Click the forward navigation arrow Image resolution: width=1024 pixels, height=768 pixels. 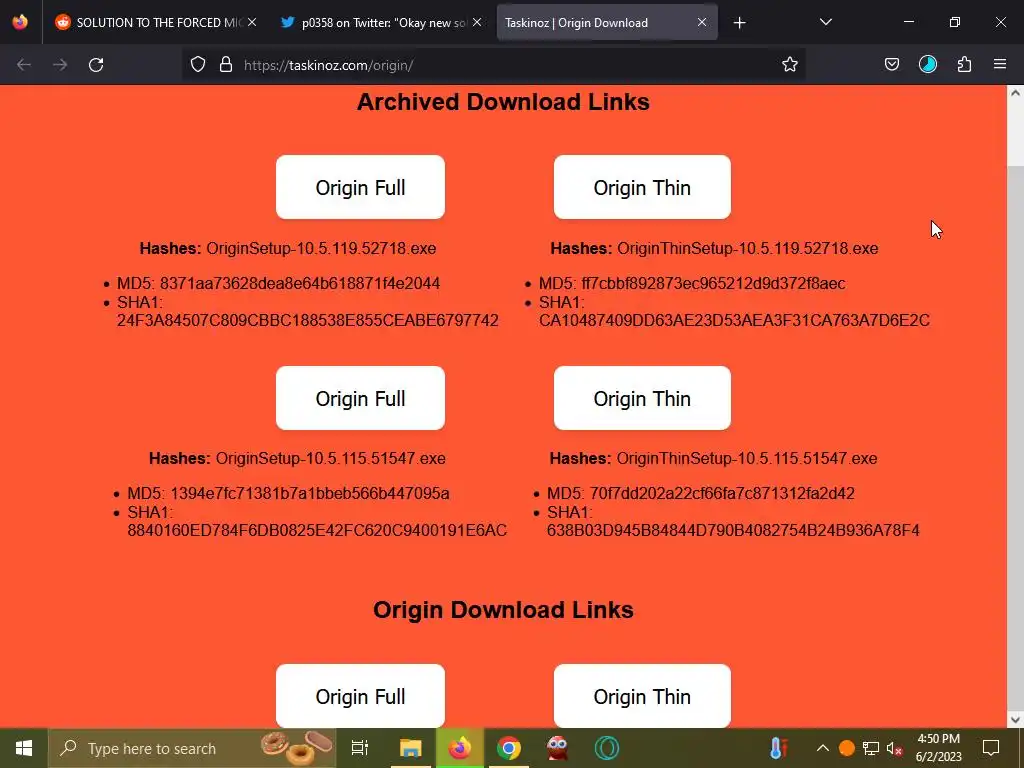(60, 65)
